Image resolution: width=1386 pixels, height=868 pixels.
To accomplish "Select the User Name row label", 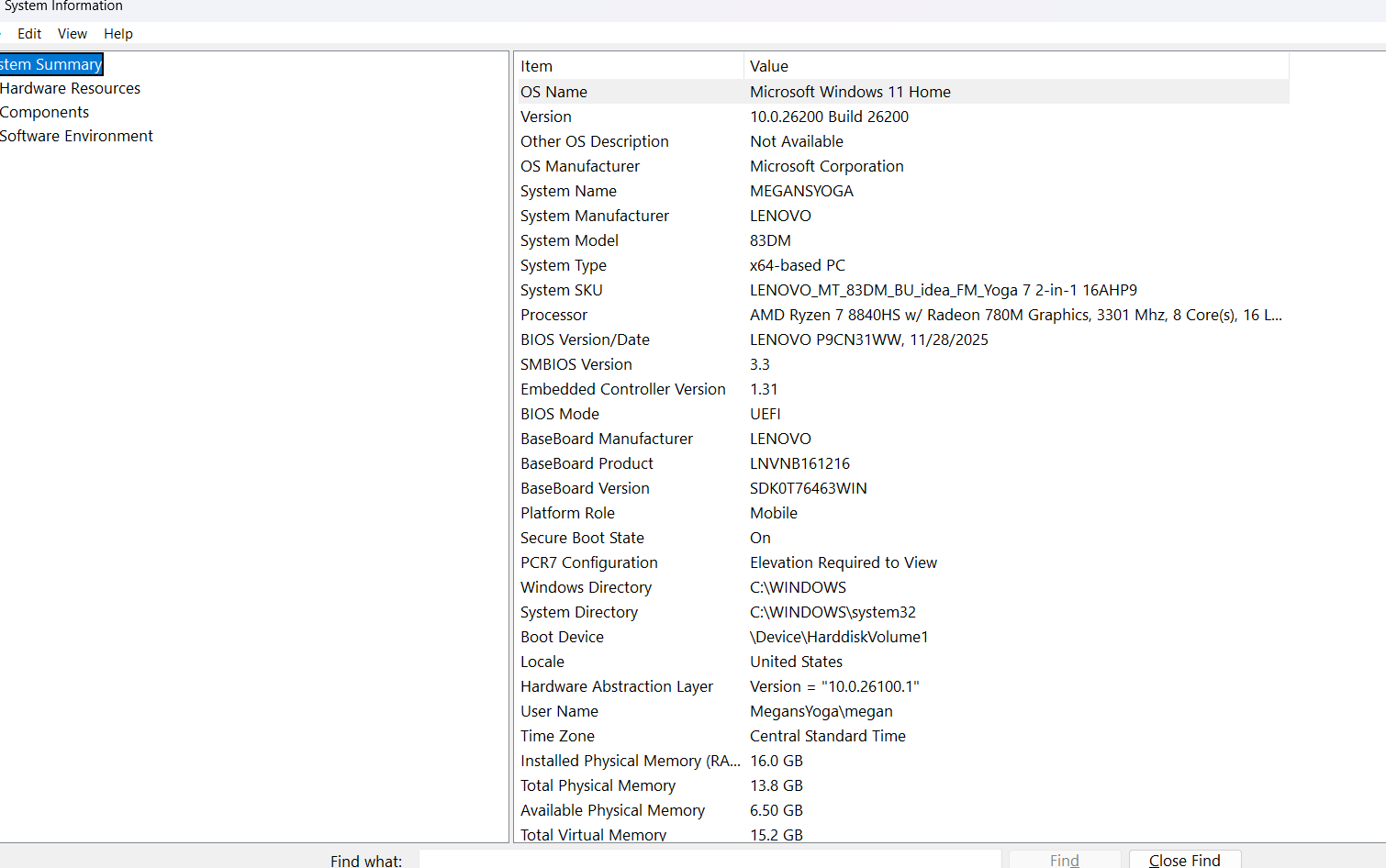I will click(x=559, y=711).
